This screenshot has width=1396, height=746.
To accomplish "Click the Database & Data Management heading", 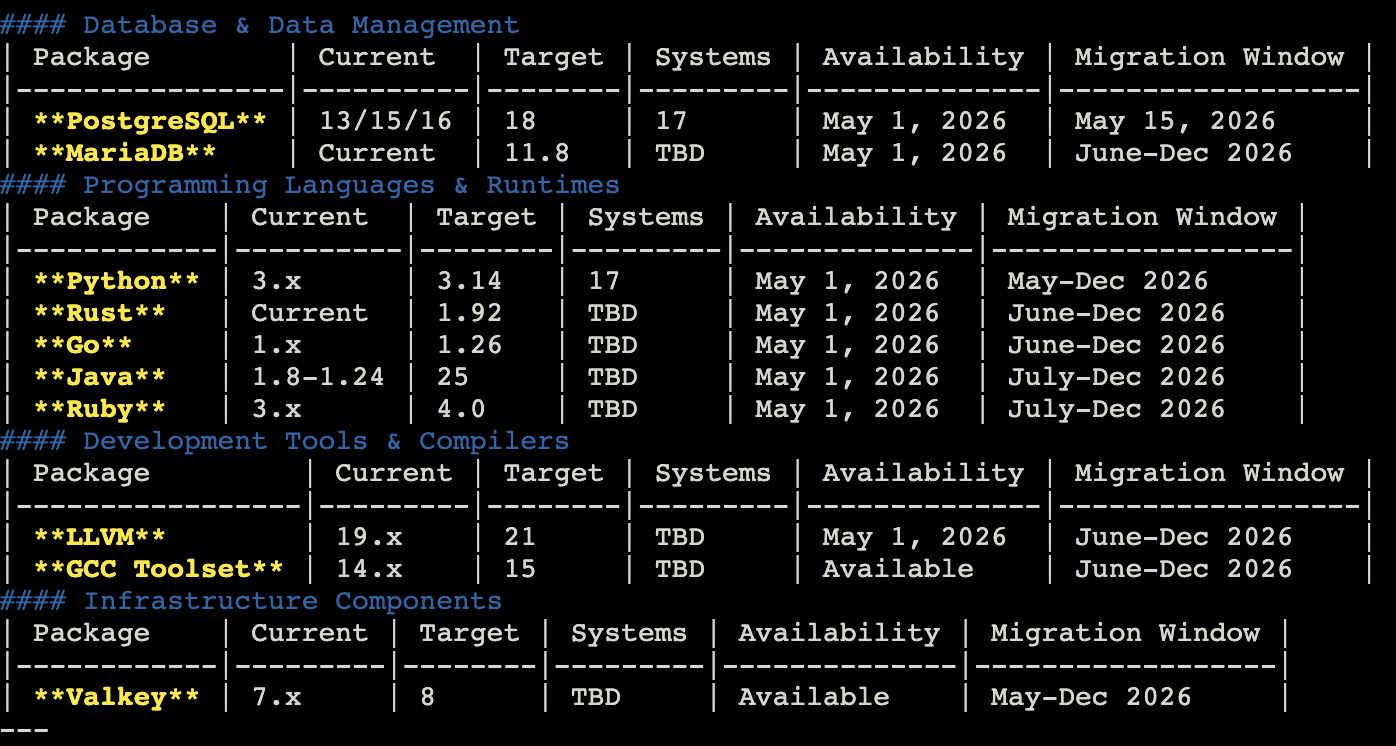I will (301, 25).
